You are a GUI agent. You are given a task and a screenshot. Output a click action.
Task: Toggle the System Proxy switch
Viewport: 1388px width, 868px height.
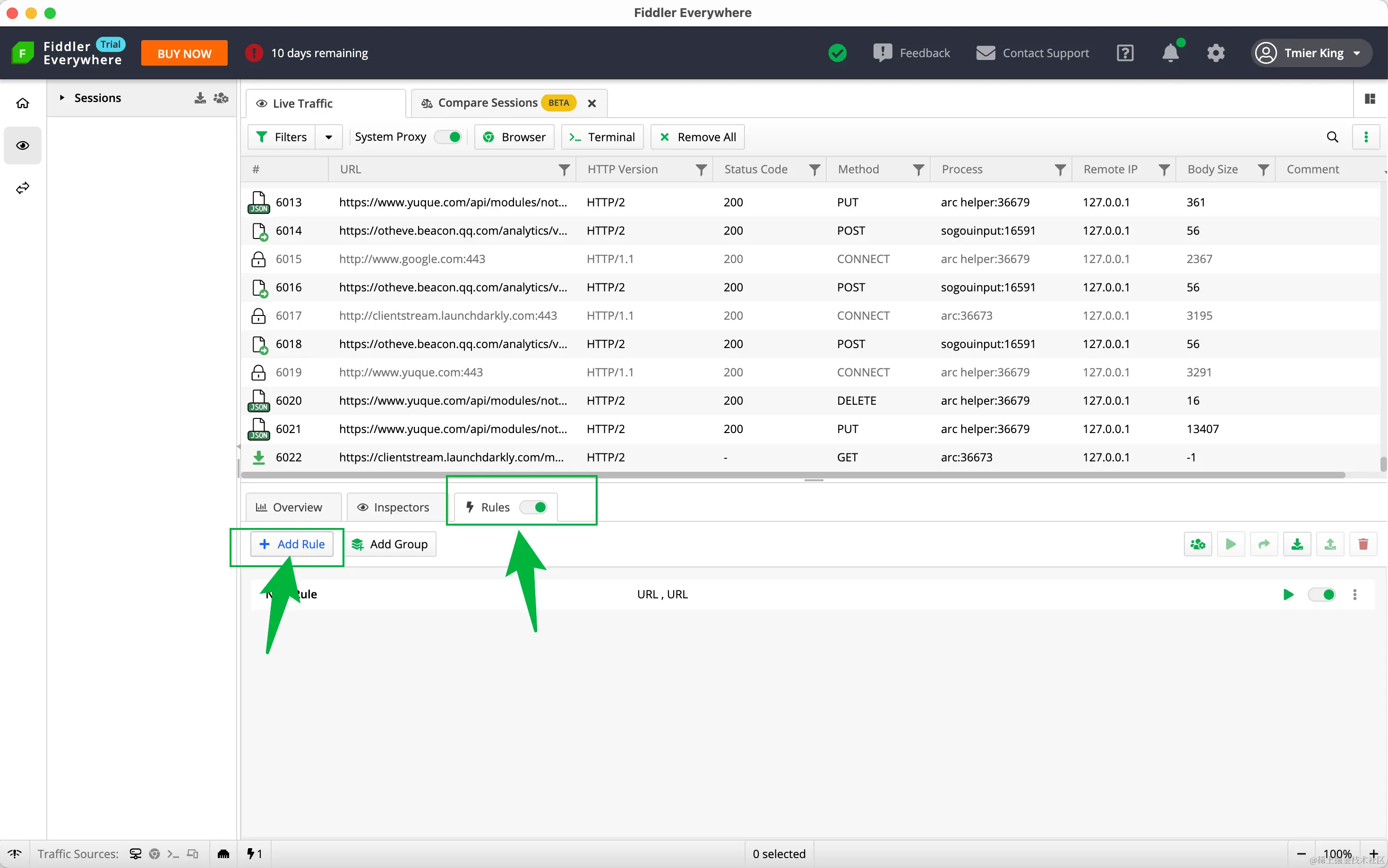tap(448, 136)
